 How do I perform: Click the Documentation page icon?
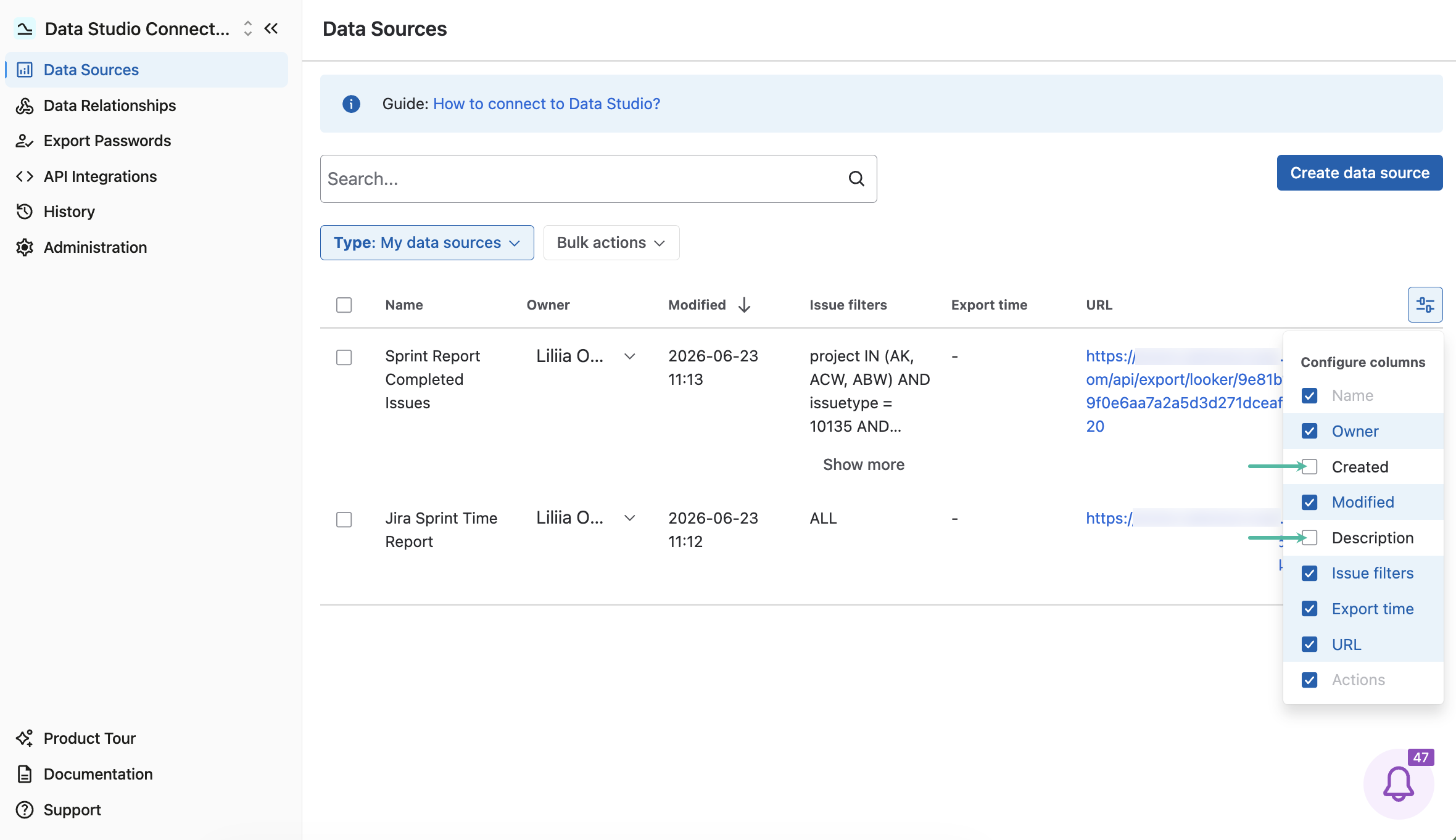coord(25,774)
